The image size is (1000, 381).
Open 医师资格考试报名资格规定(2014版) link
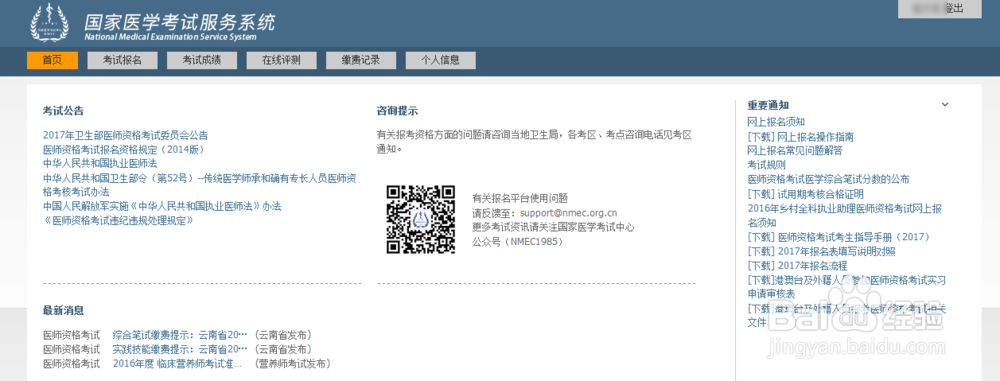coord(124,149)
